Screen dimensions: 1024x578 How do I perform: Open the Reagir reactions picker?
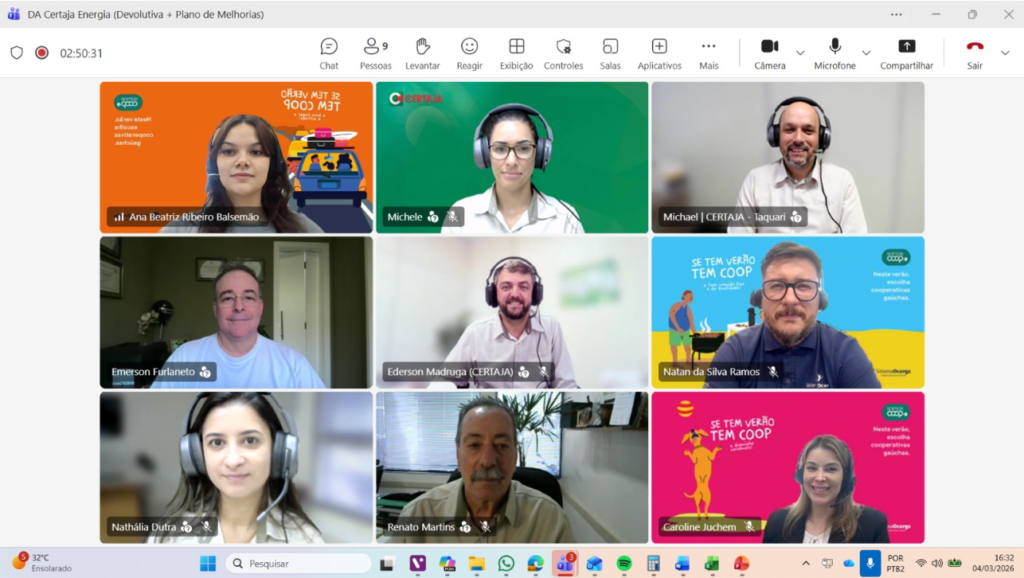tap(469, 53)
